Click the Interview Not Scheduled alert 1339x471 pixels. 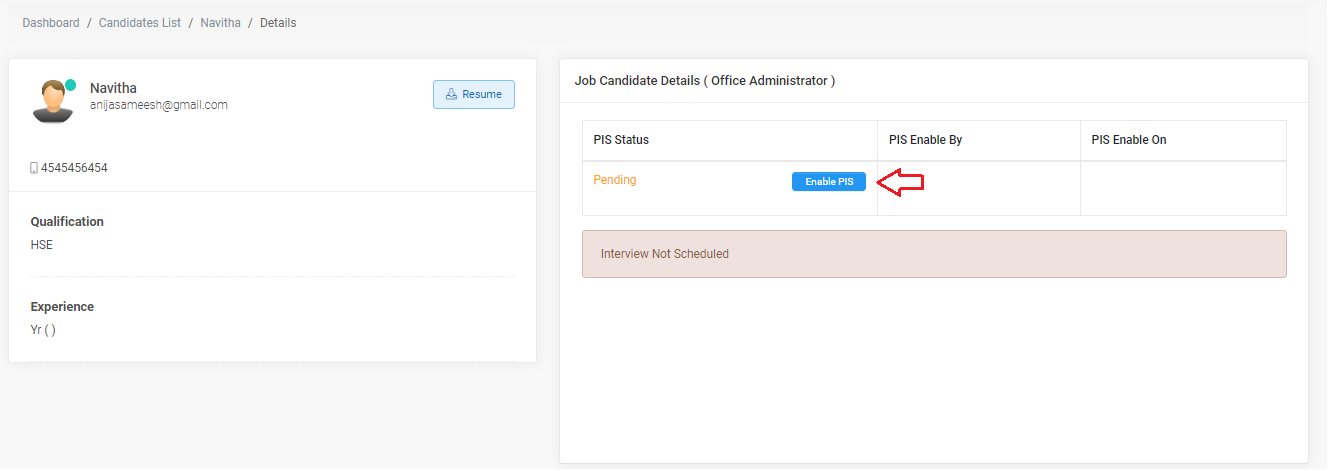[x=934, y=254]
